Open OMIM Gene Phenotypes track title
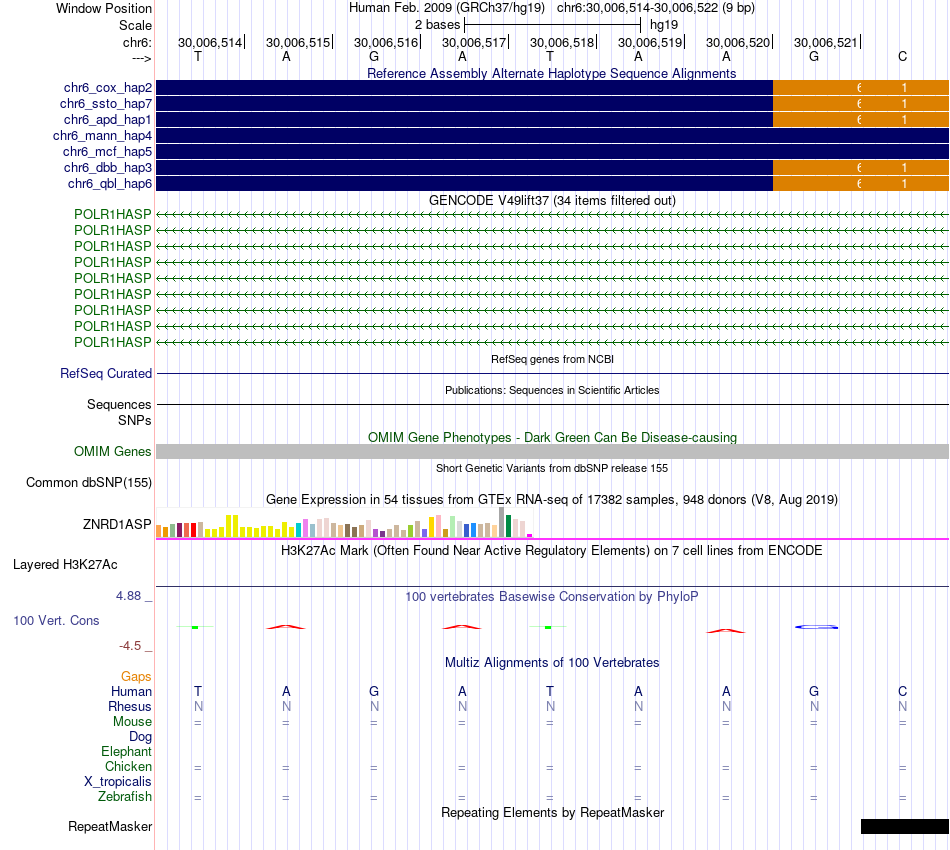Screen dimensions: 950x850 [x=552, y=437]
